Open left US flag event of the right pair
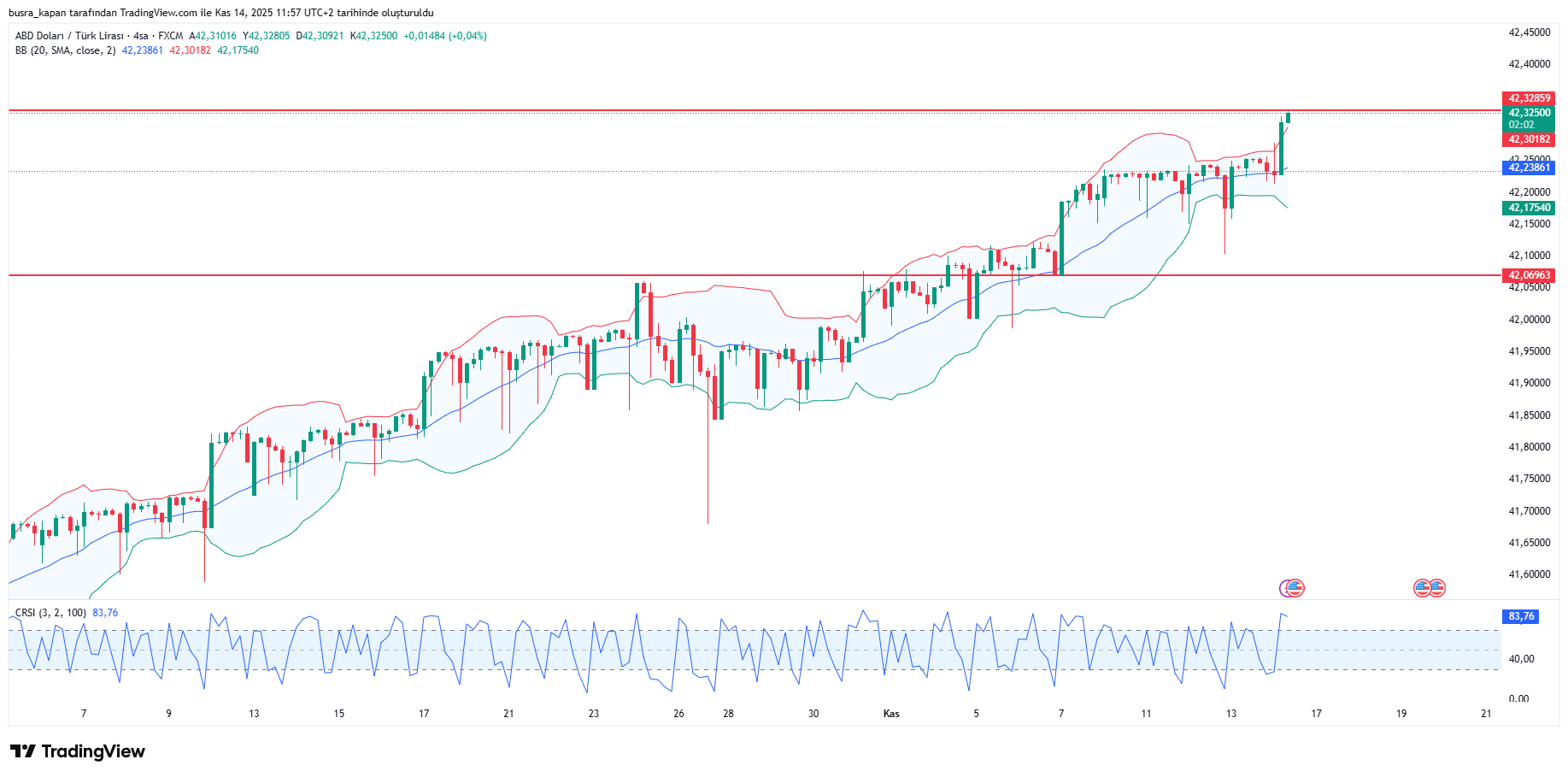Screen dimensions: 1568x777 [1422, 588]
